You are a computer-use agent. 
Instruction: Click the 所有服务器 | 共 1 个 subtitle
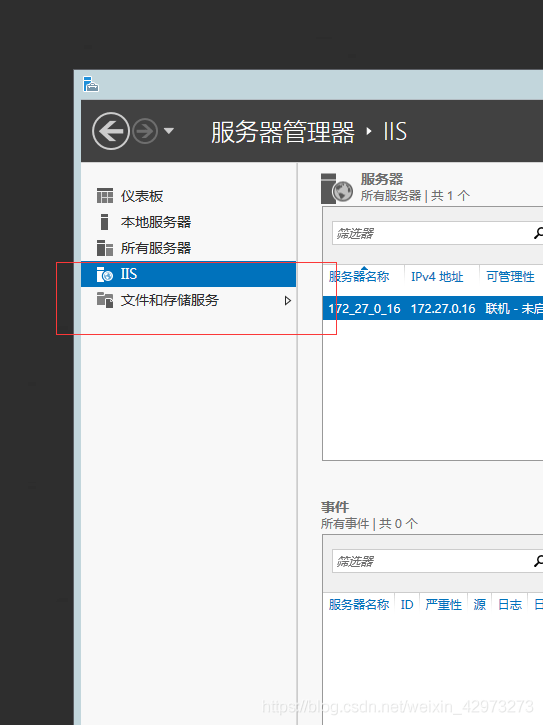(415, 196)
